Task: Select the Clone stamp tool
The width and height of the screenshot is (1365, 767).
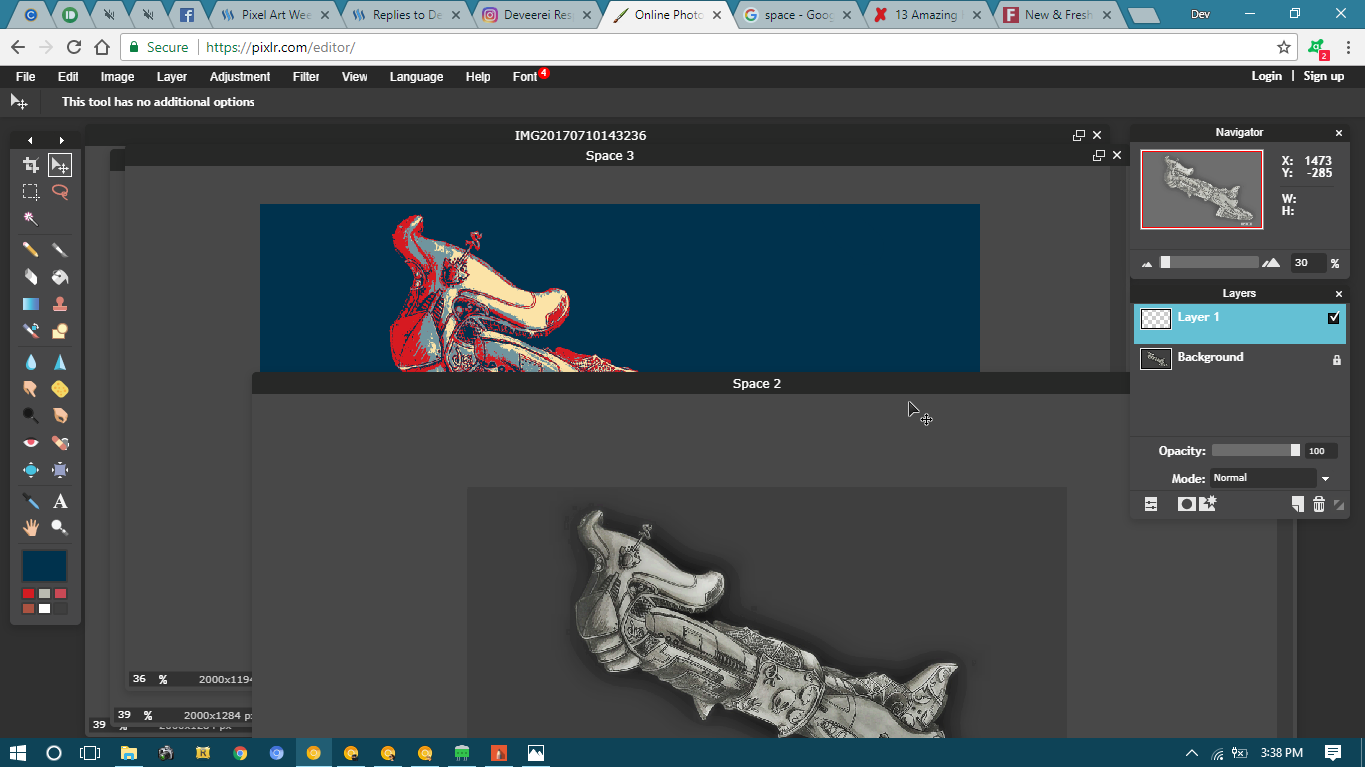Action: (x=60, y=304)
